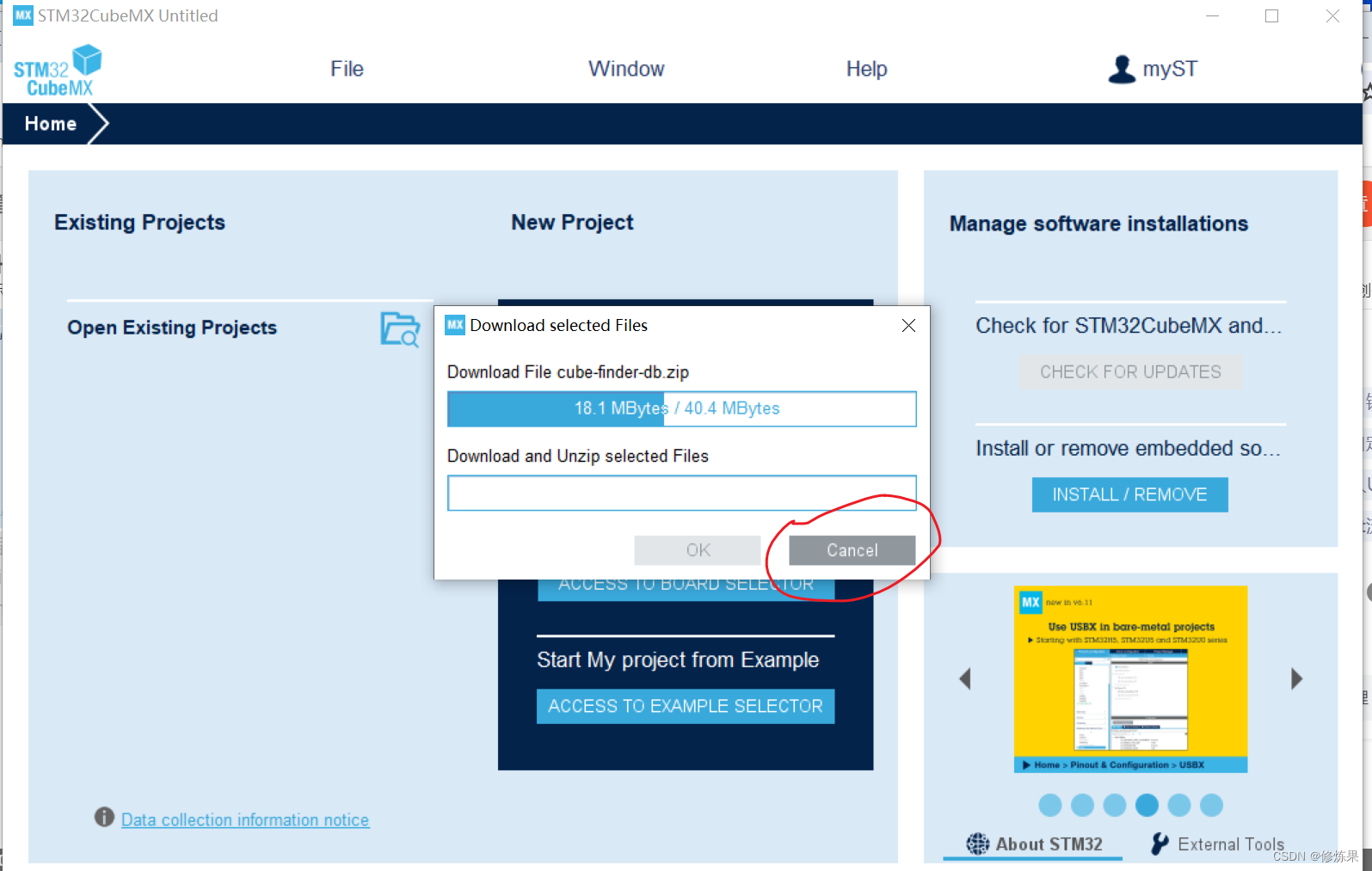Select the sixth carousel page dot
Image resolution: width=1372 pixels, height=871 pixels.
[1211, 805]
